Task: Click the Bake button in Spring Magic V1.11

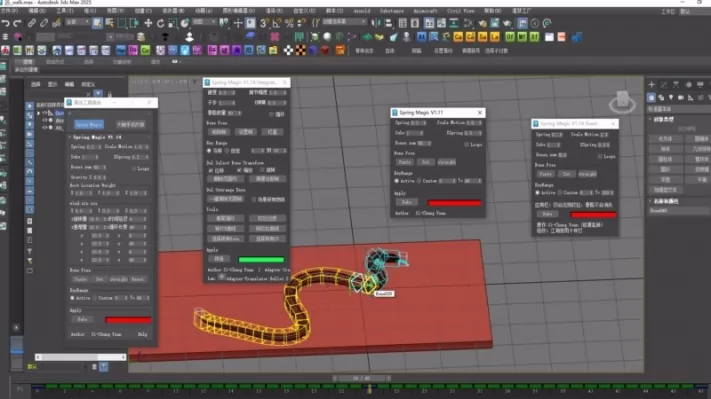Action: (x=407, y=202)
